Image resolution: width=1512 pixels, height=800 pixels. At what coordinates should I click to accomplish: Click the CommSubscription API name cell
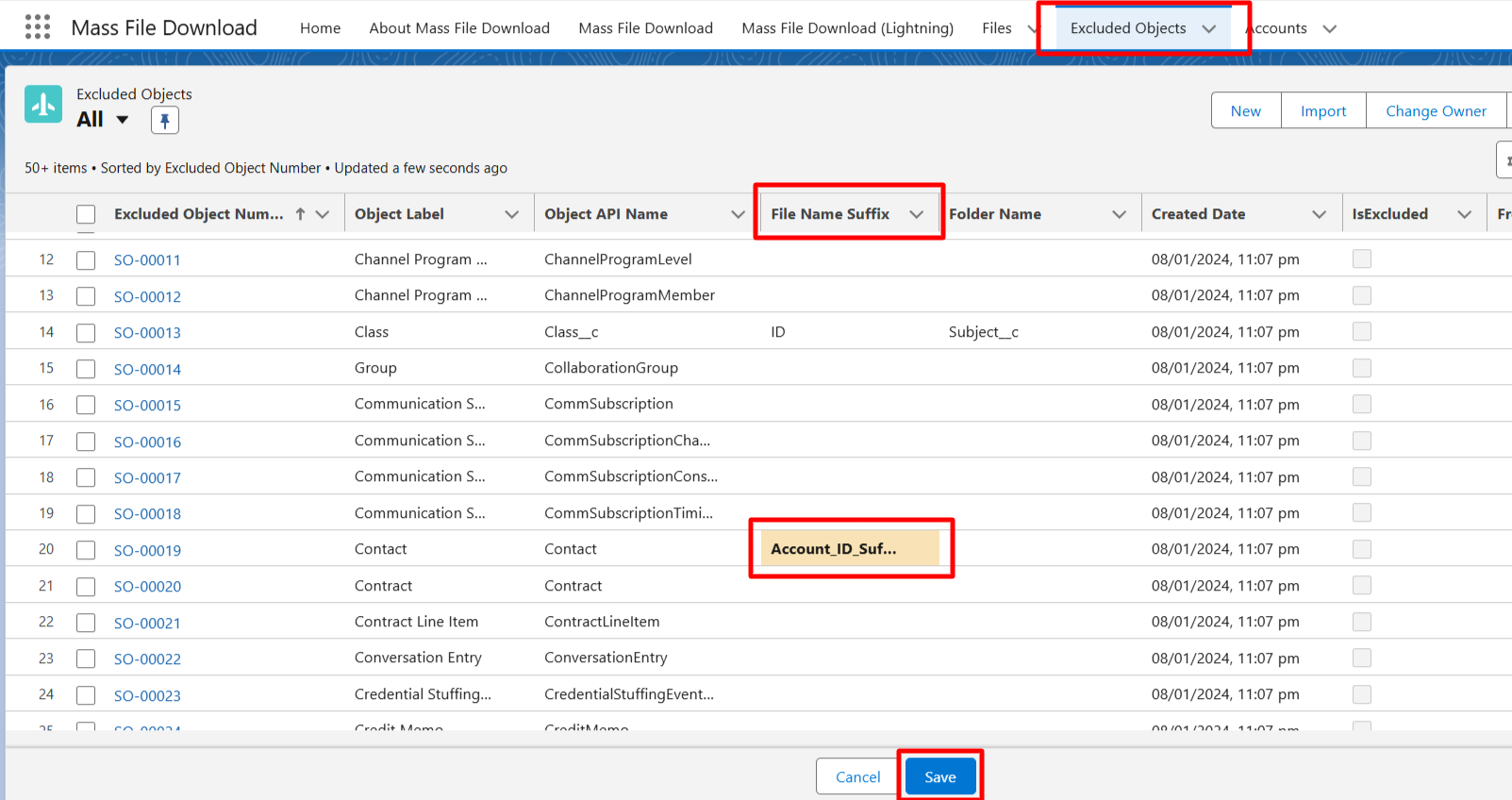point(608,404)
